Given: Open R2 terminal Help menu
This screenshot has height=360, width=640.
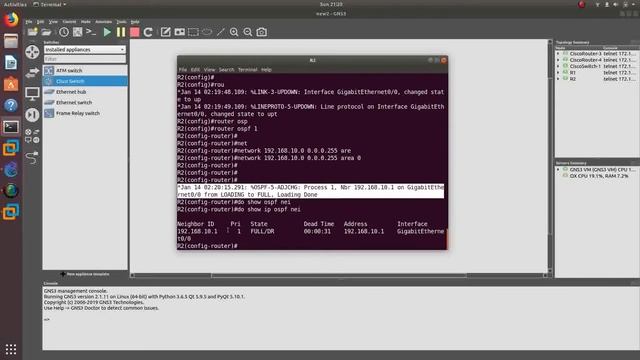Looking at the screenshot, I should coord(266,70).
